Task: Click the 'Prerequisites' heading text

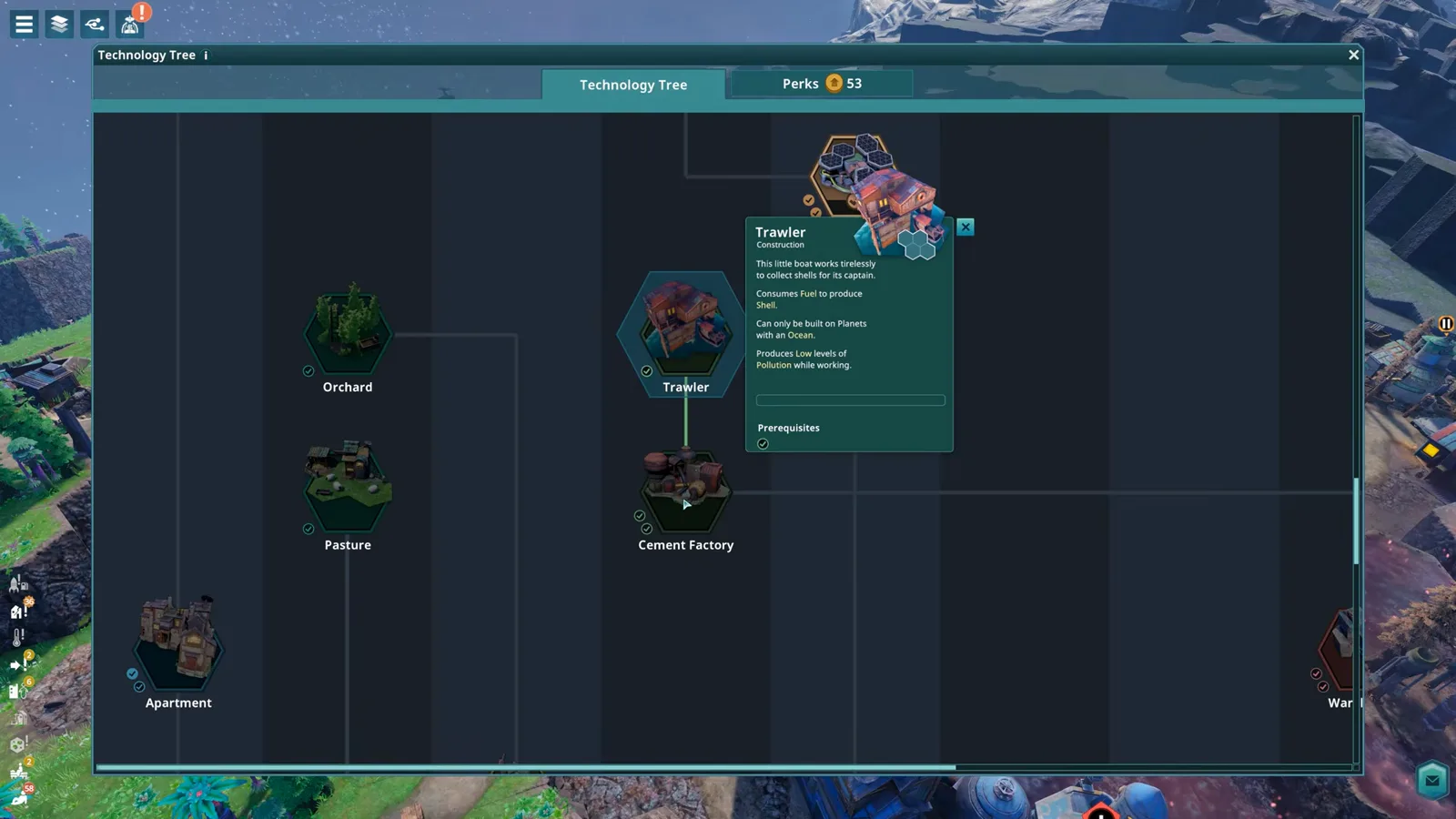Action: click(x=788, y=428)
